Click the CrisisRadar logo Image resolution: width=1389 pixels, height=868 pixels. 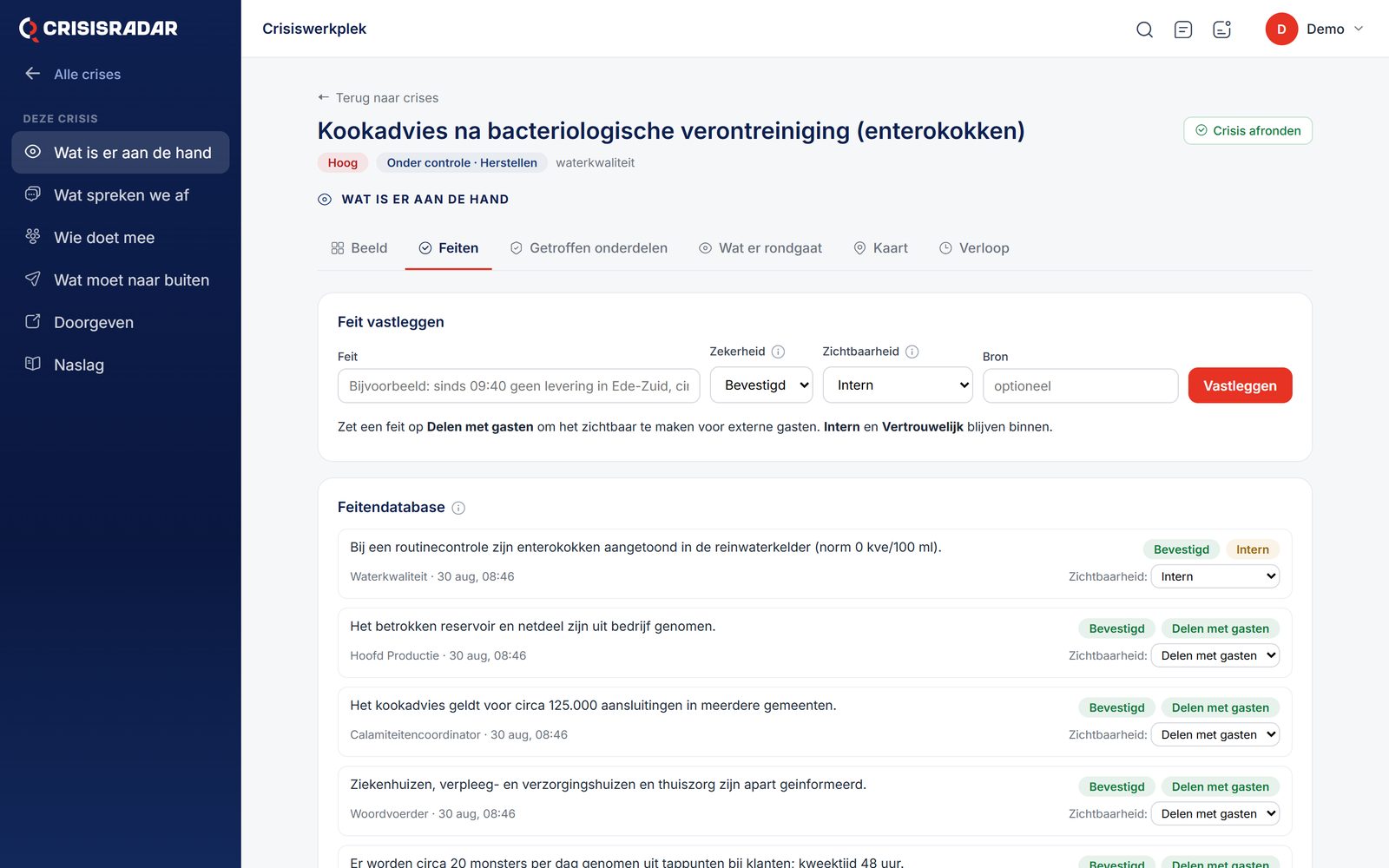pos(98,29)
